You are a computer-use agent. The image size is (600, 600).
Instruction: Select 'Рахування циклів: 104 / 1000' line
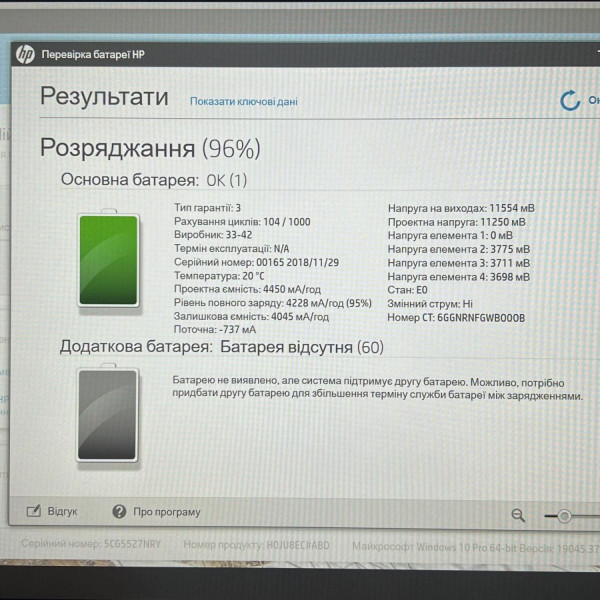pos(242,222)
